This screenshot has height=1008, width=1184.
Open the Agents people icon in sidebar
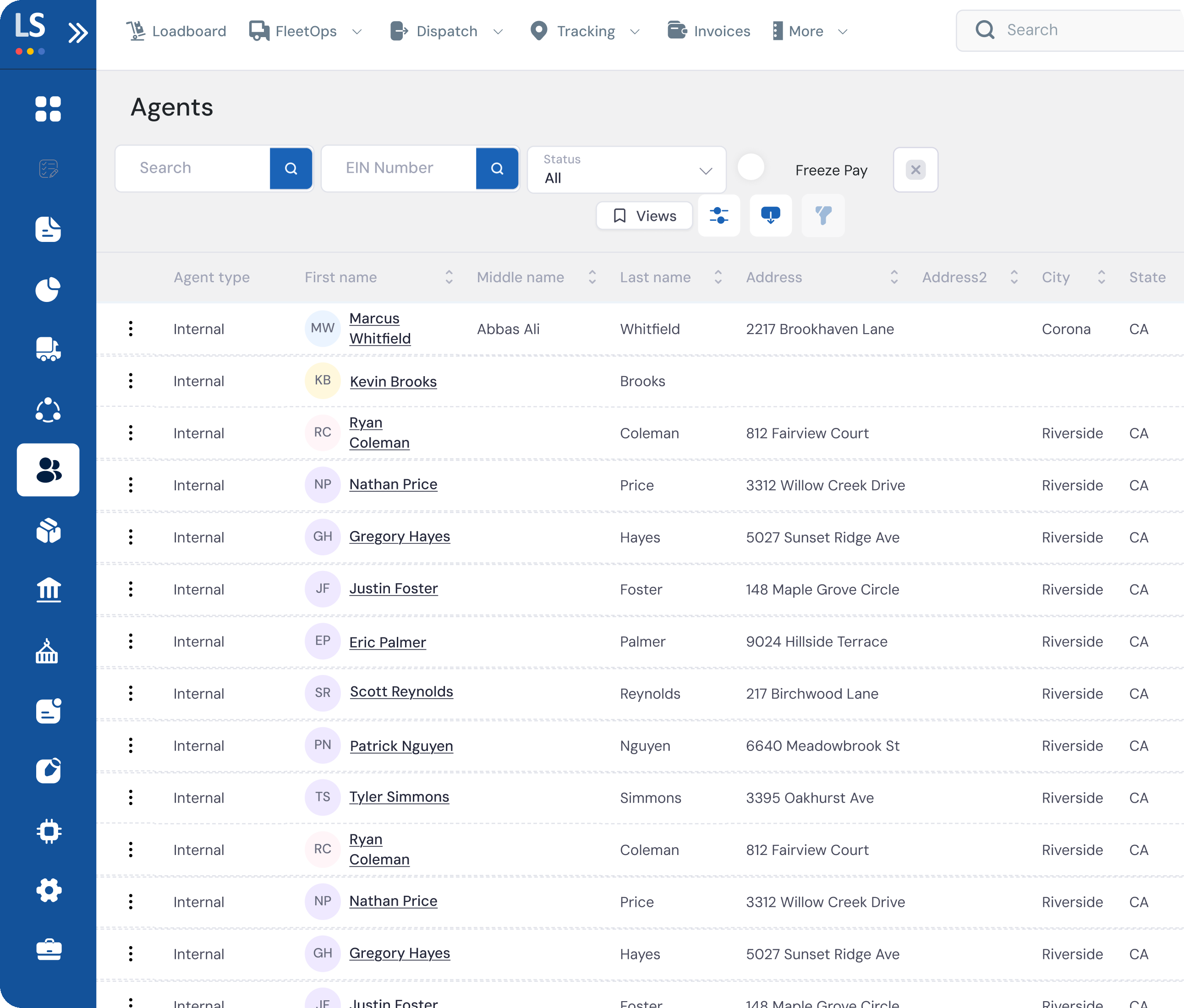pyautogui.click(x=48, y=470)
